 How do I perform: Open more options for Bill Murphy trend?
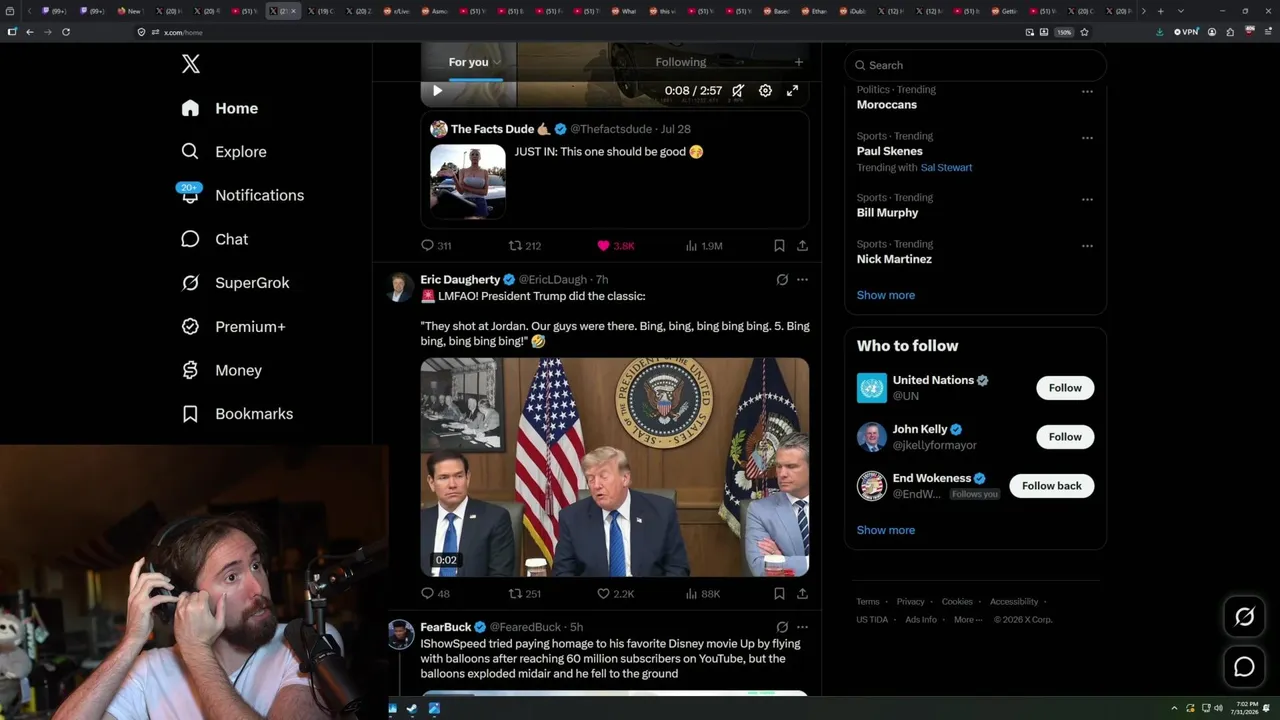click(1087, 199)
